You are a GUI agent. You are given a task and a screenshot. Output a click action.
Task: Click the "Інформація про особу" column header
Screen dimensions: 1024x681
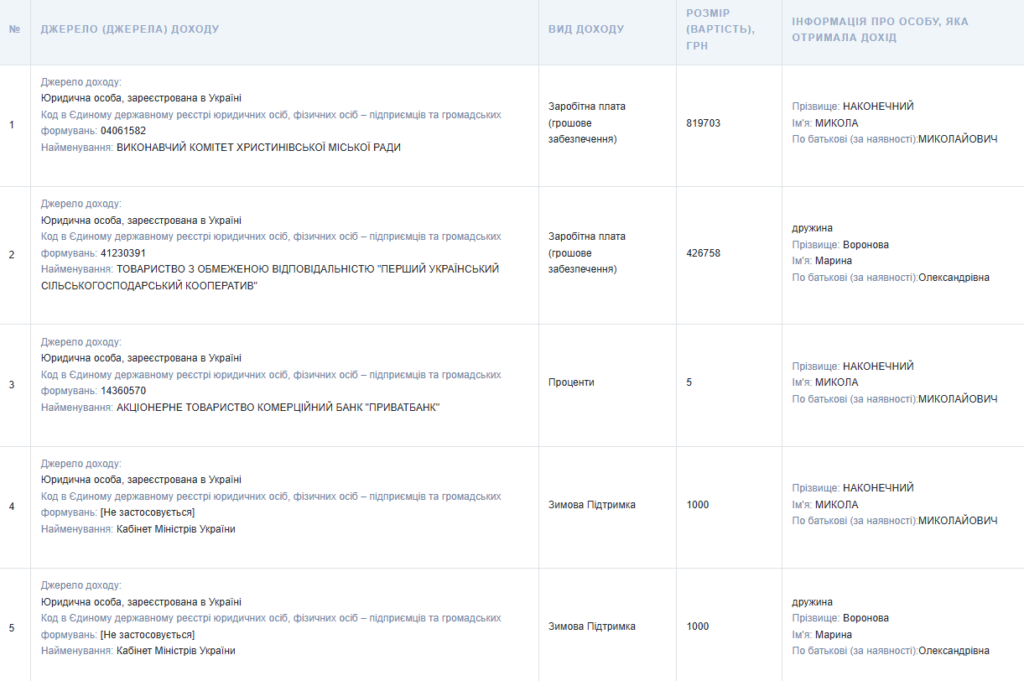pos(879,29)
